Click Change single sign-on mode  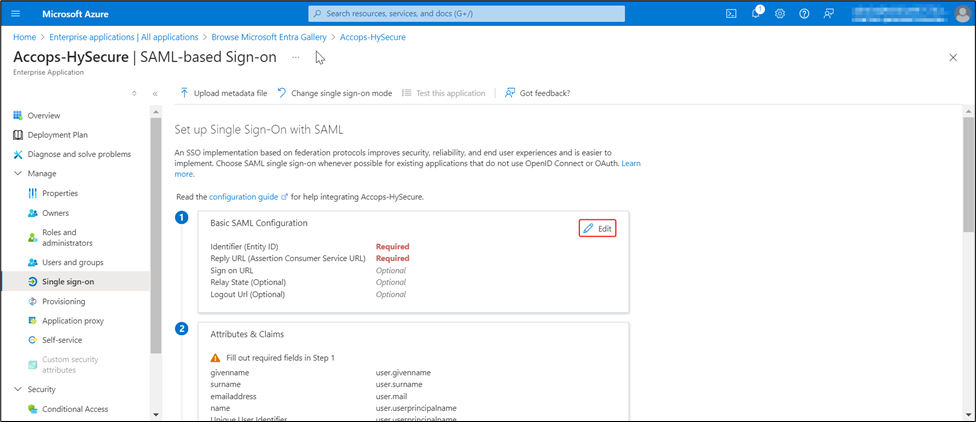click(335, 93)
